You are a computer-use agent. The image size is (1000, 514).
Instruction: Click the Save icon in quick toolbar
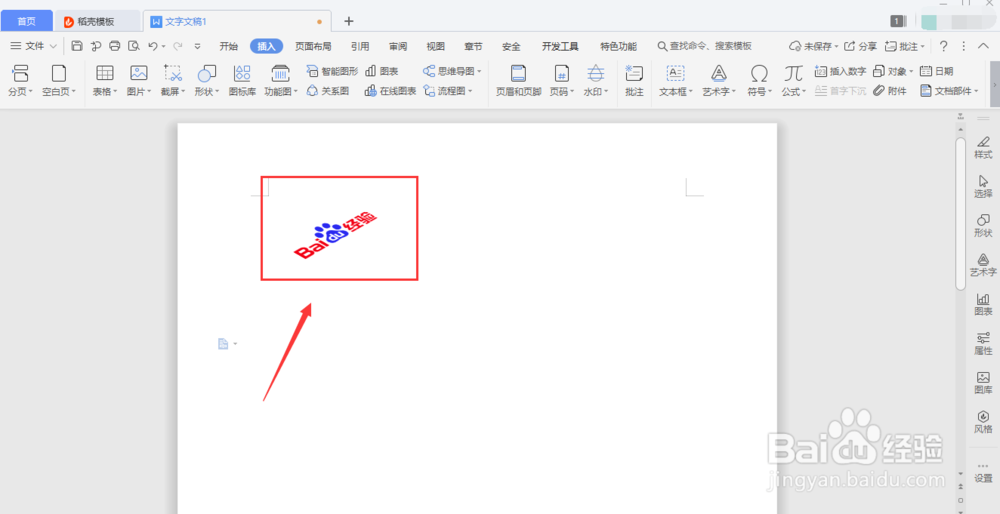click(77, 46)
